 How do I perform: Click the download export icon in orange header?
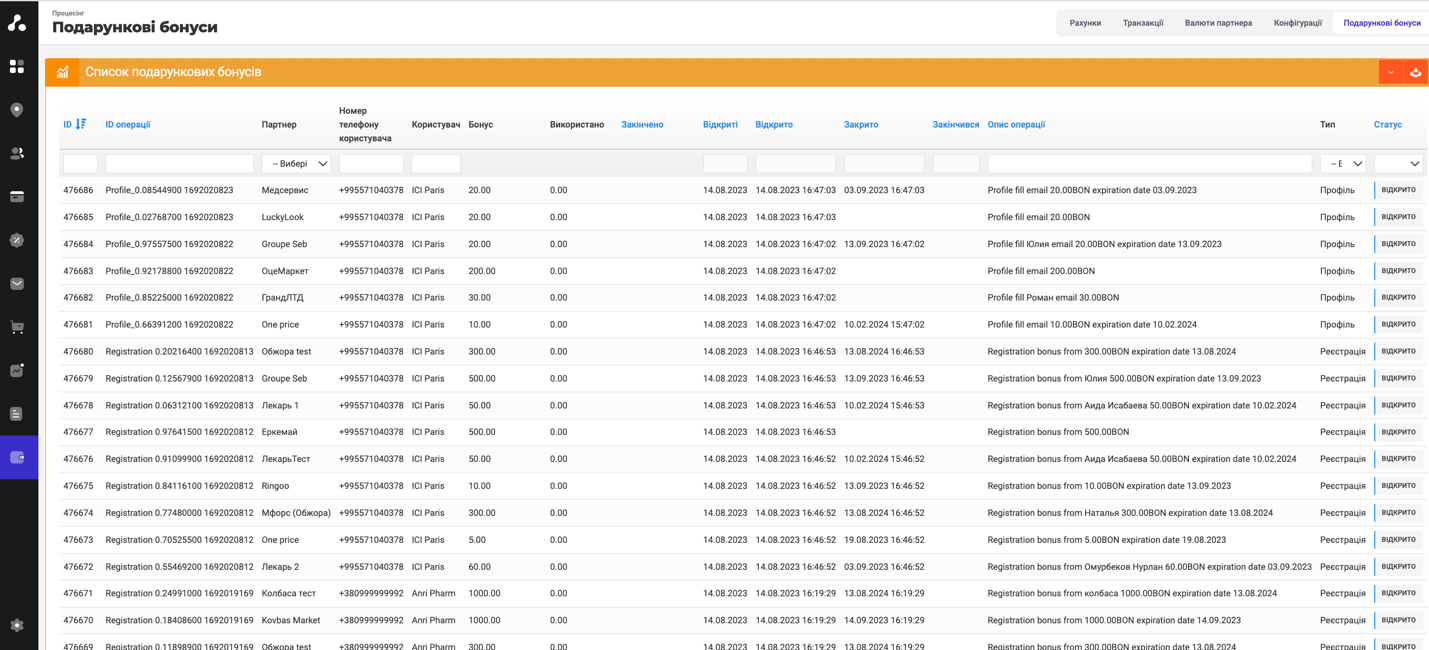click(x=1415, y=72)
